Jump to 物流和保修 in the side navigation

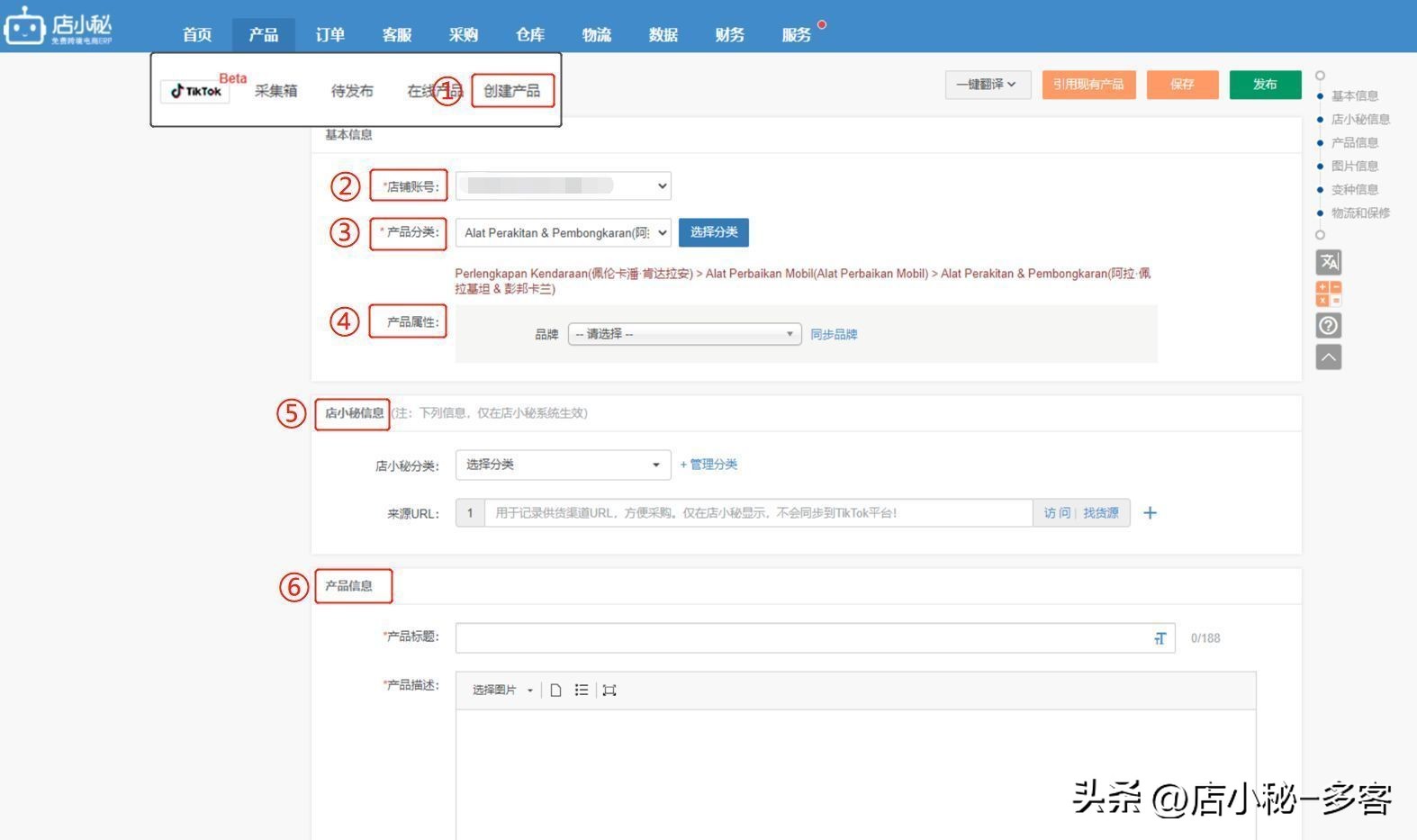(x=1360, y=212)
